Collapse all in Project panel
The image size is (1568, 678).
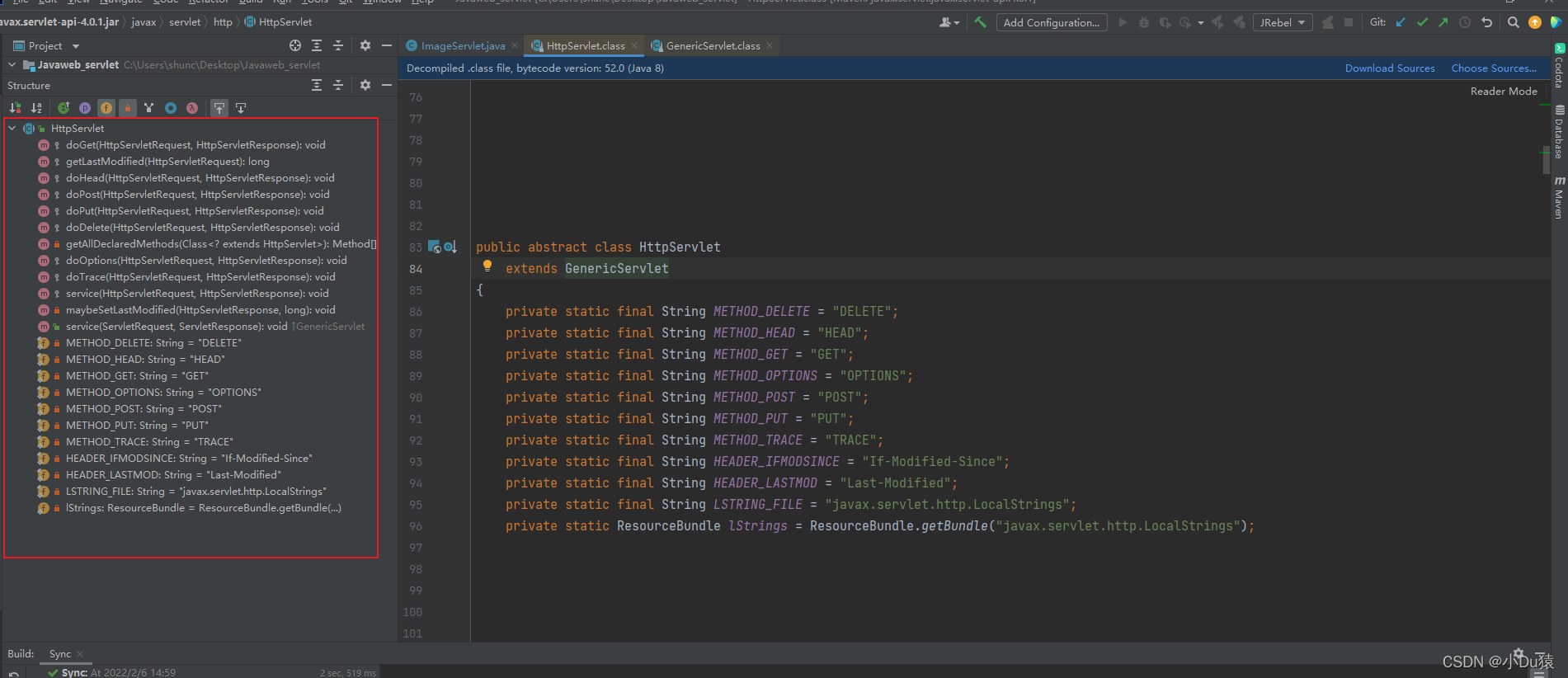click(x=338, y=45)
